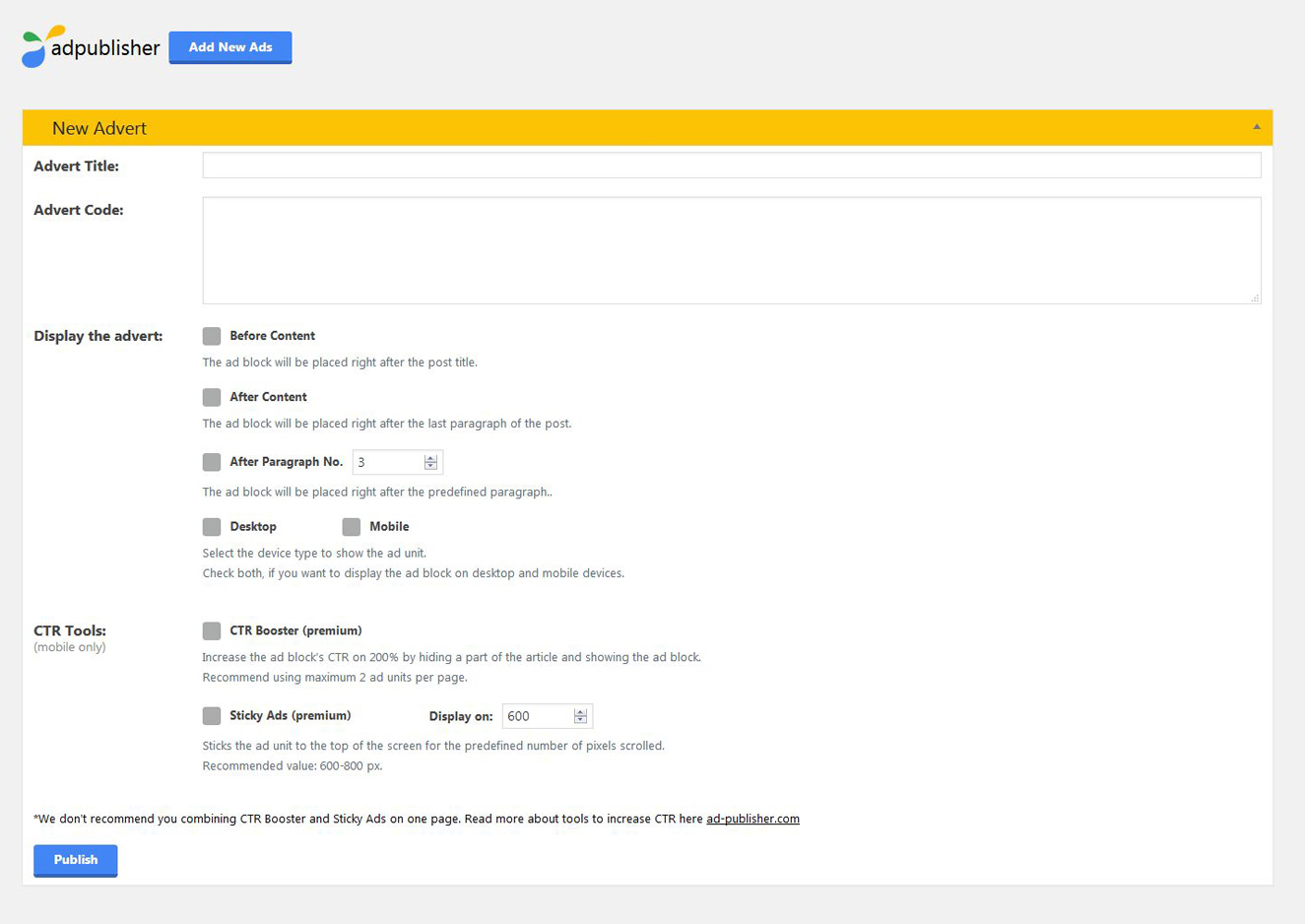This screenshot has height=924, width=1305.
Task: Toggle the After Paragraph No. checkbox
Action: coord(212,462)
